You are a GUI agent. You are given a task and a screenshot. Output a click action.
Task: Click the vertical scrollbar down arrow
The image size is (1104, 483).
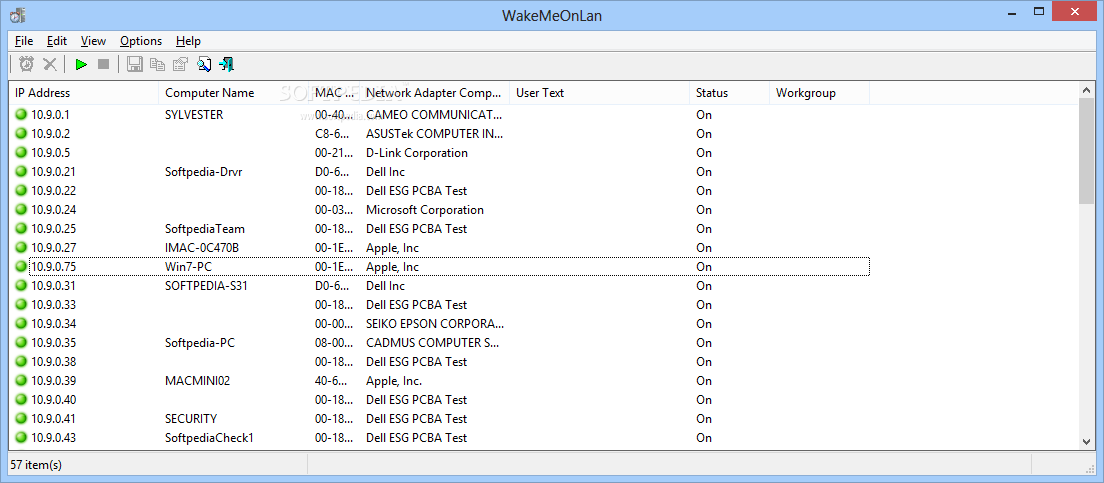1086,441
